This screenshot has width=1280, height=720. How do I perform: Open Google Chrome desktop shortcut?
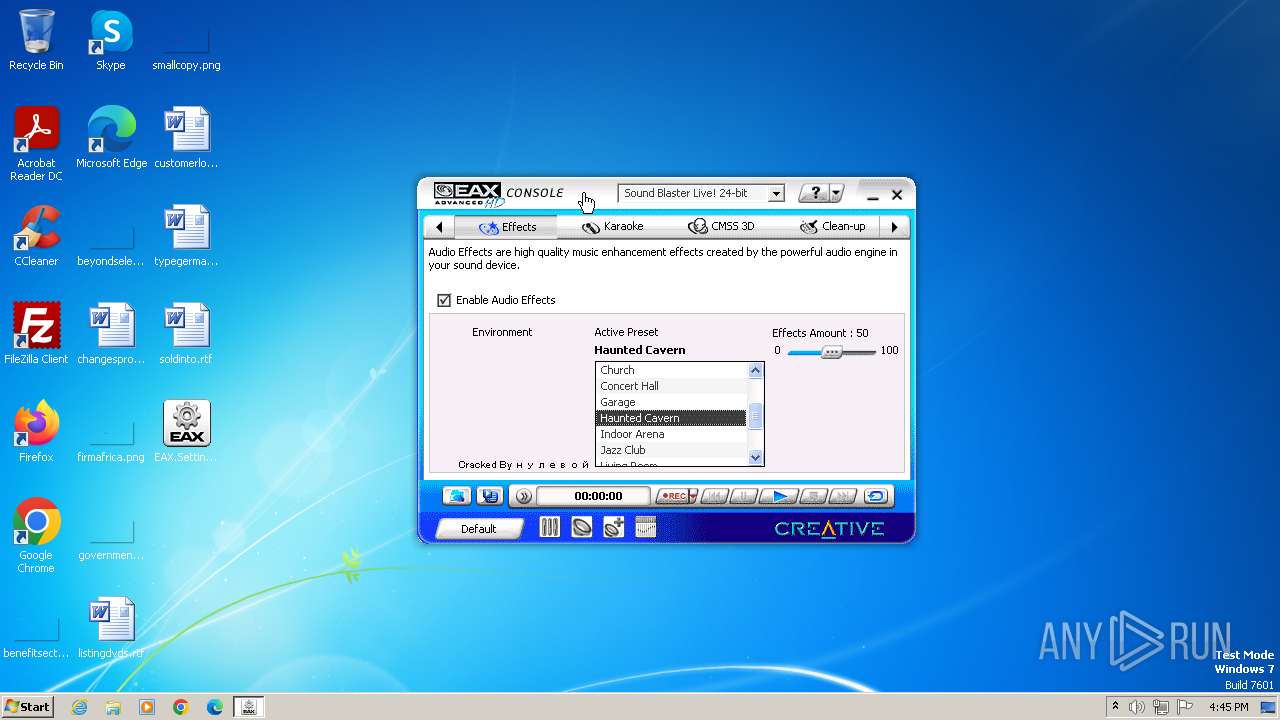36,535
